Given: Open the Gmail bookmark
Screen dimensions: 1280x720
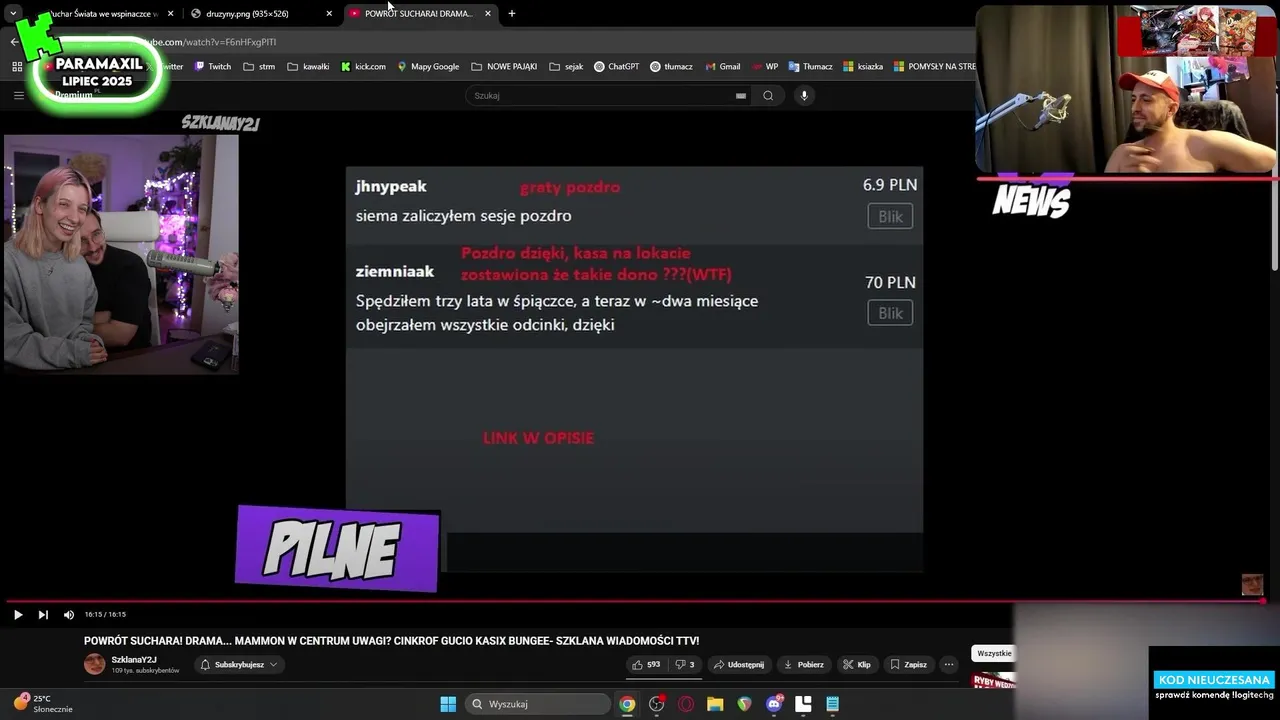Looking at the screenshot, I should point(722,67).
